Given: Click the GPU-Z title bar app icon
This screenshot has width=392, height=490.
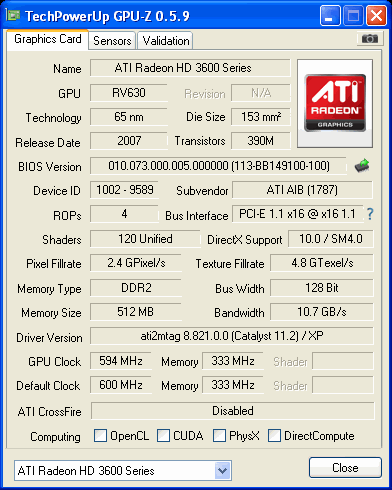Looking at the screenshot, I should [x=13, y=15].
